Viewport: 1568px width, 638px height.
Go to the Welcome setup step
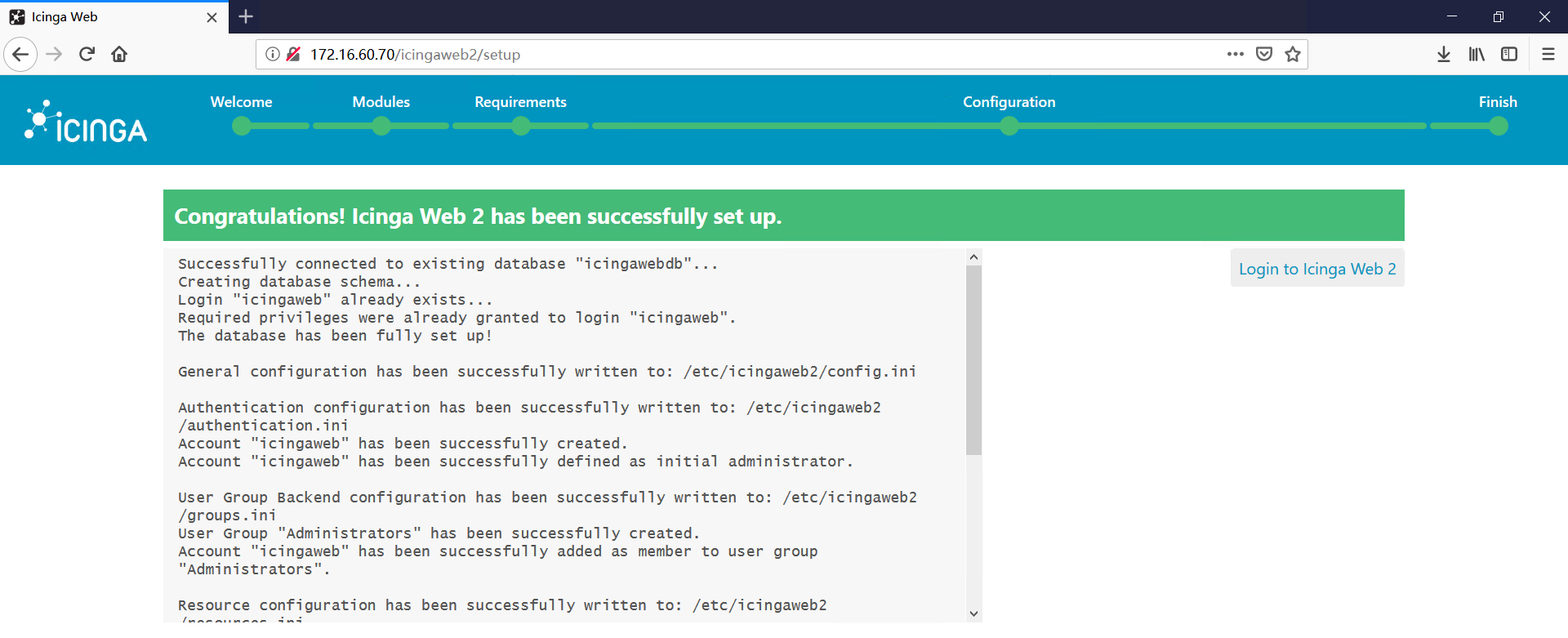(x=242, y=102)
